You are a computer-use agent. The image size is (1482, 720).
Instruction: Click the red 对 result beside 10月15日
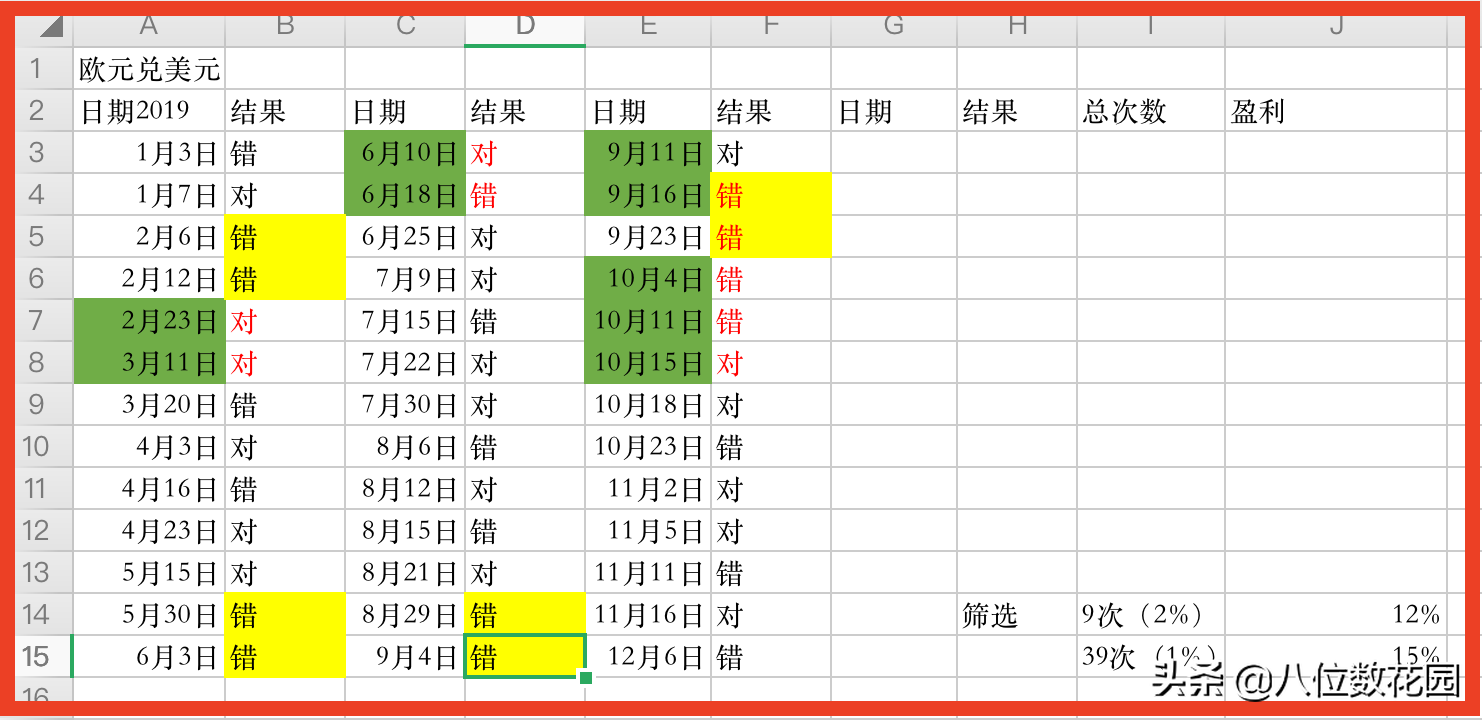[x=771, y=363]
